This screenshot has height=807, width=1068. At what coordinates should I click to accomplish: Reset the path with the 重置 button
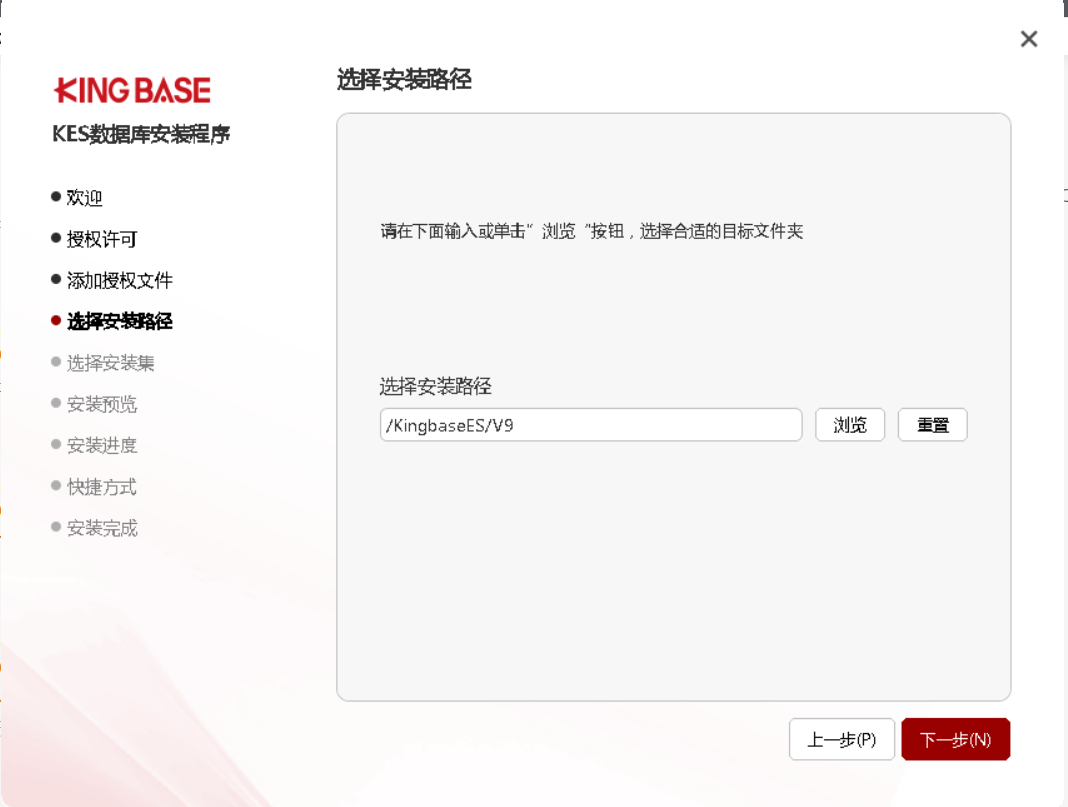point(932,425)
